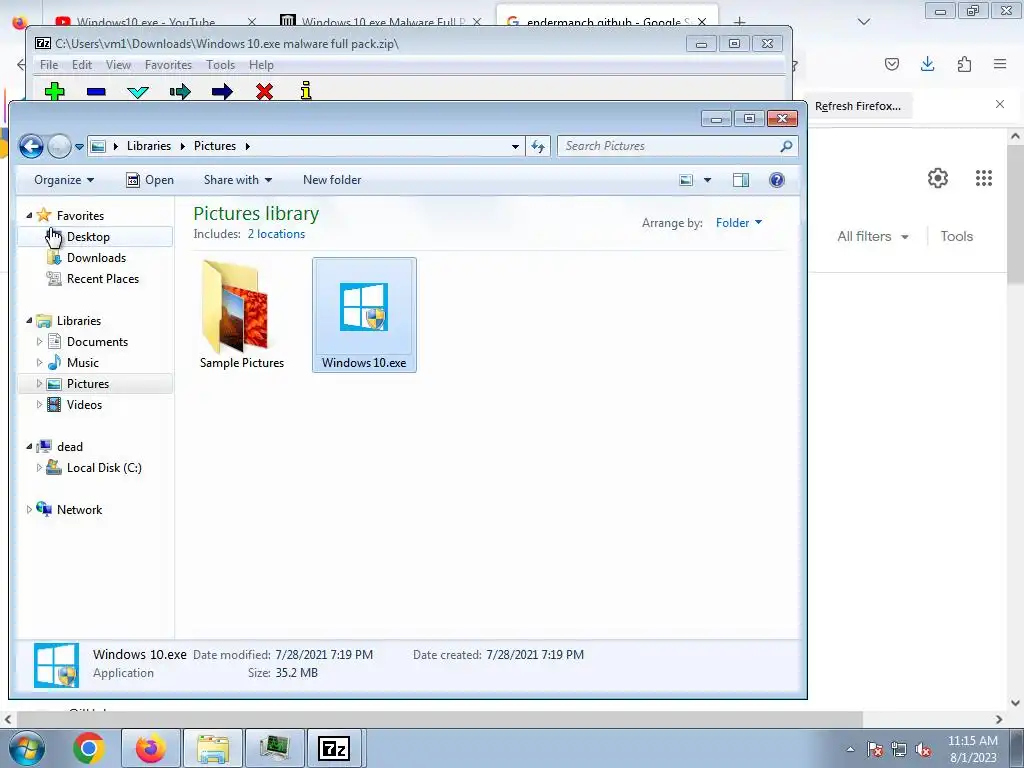
Task: Click the Open button in Explorer toolbar
Action: tap(150, 180)
